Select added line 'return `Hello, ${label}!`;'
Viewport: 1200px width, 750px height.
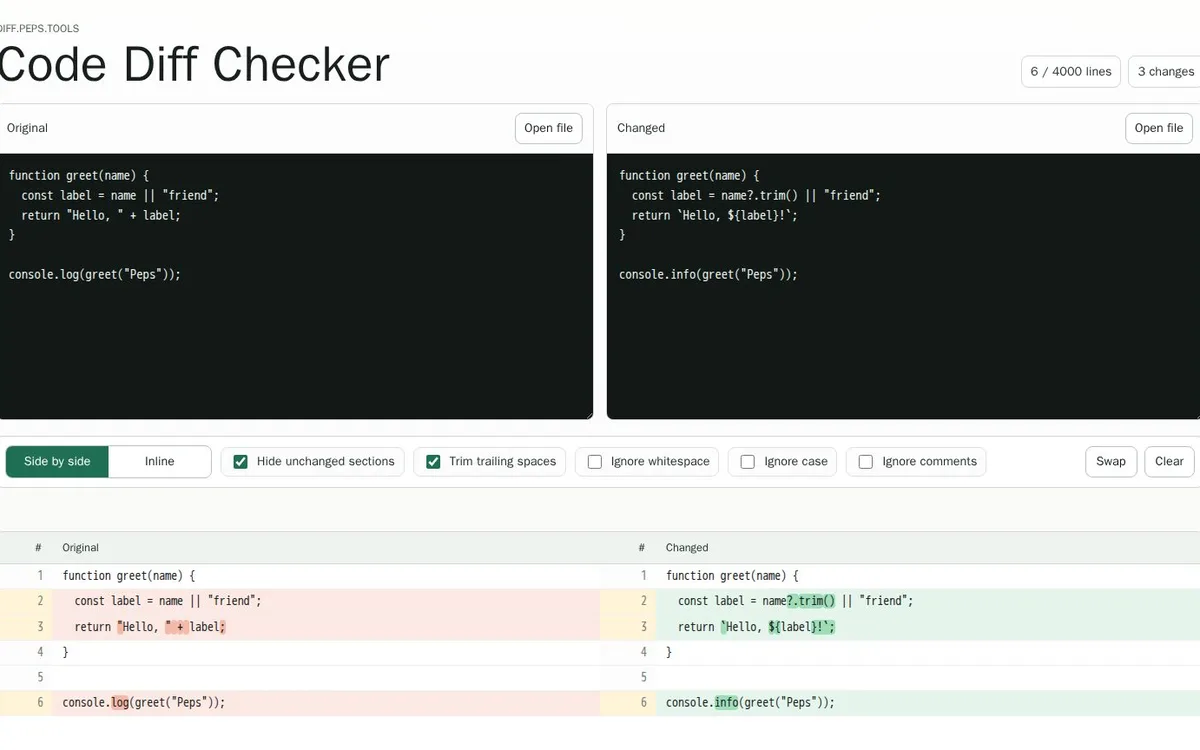pyautogui.click(x=900, y=627)
